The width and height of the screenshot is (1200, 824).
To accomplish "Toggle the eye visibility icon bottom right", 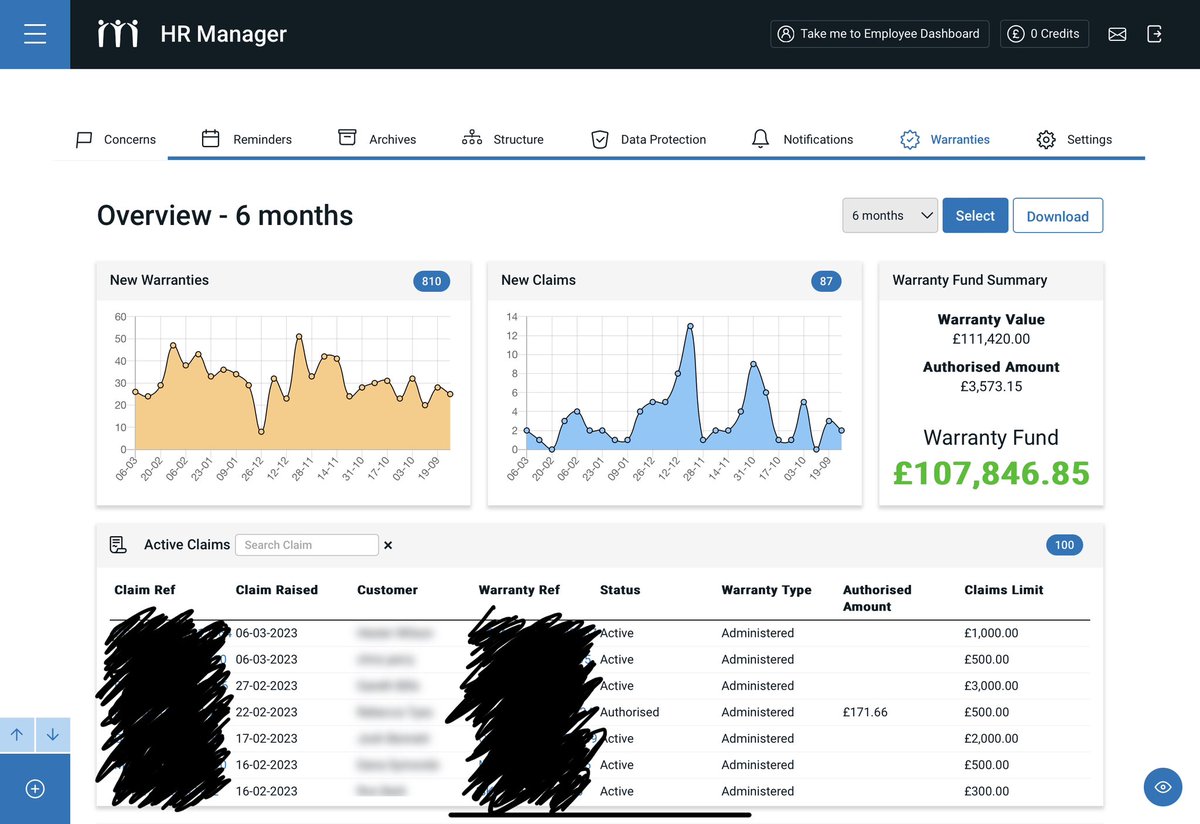I will coord(1163,787).
